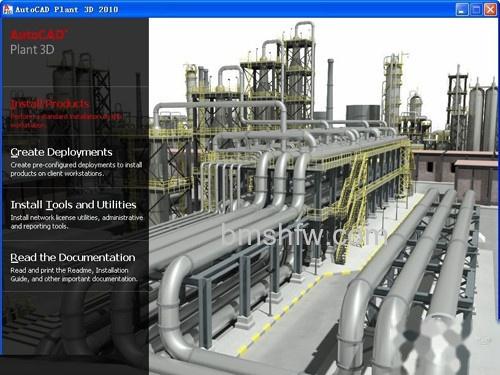The width and height of the screenshot is (500, 375).
Task: Click the red AutoCAD logo text
Action: [38, 35]
